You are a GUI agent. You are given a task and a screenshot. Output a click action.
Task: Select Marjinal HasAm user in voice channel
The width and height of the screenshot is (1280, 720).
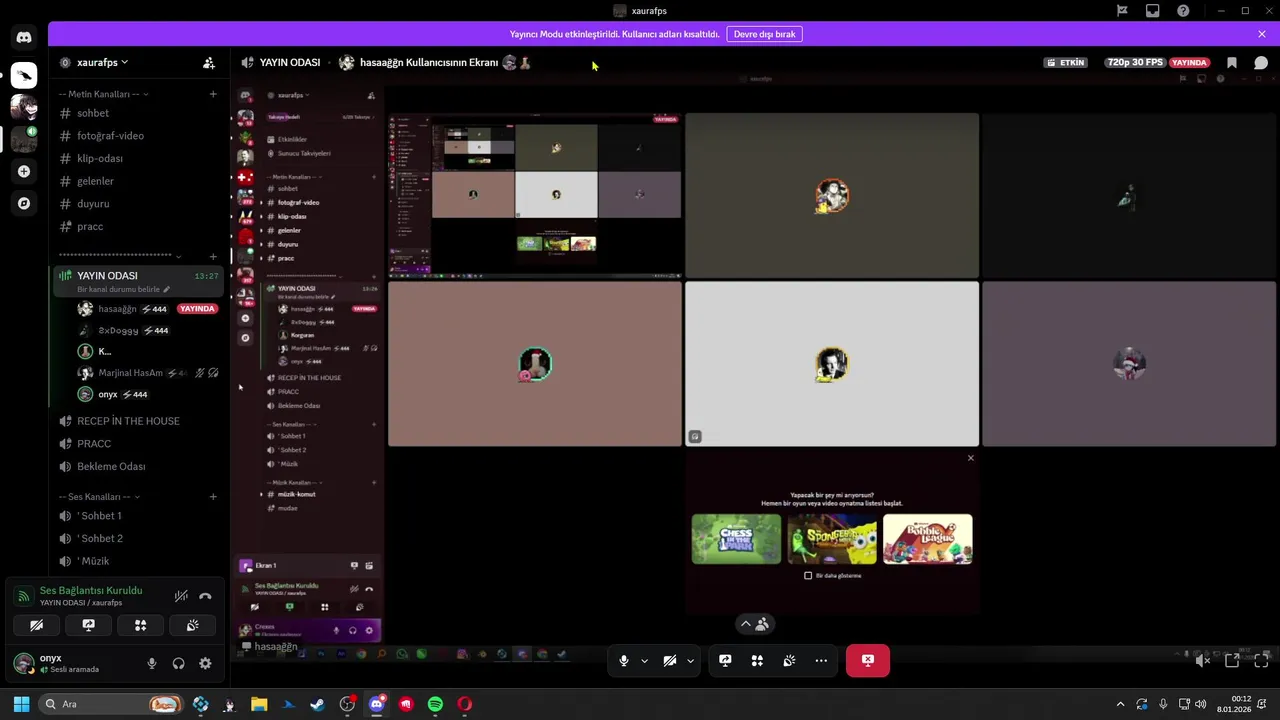point(146,373)
